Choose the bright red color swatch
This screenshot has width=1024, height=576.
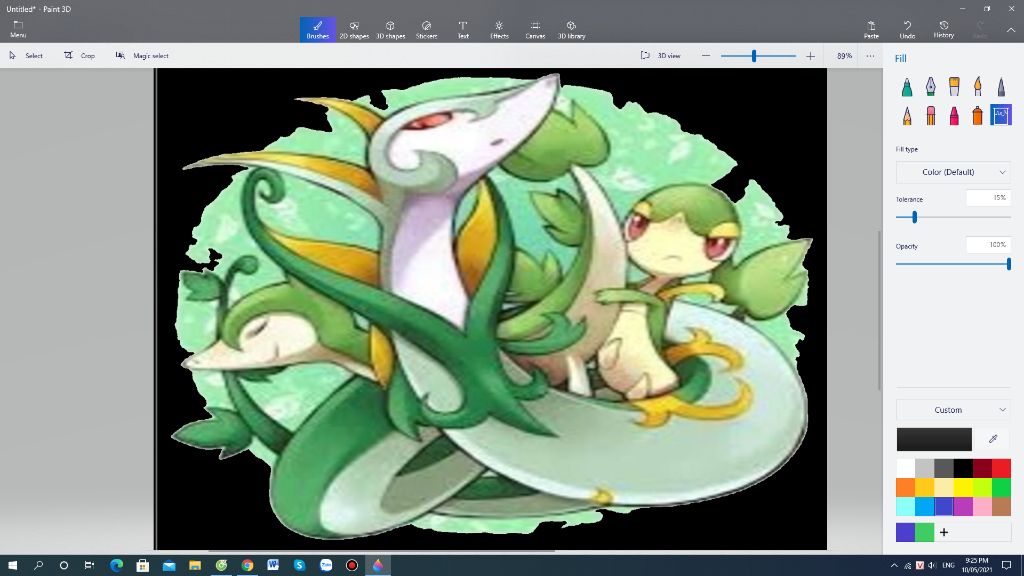1001,468
